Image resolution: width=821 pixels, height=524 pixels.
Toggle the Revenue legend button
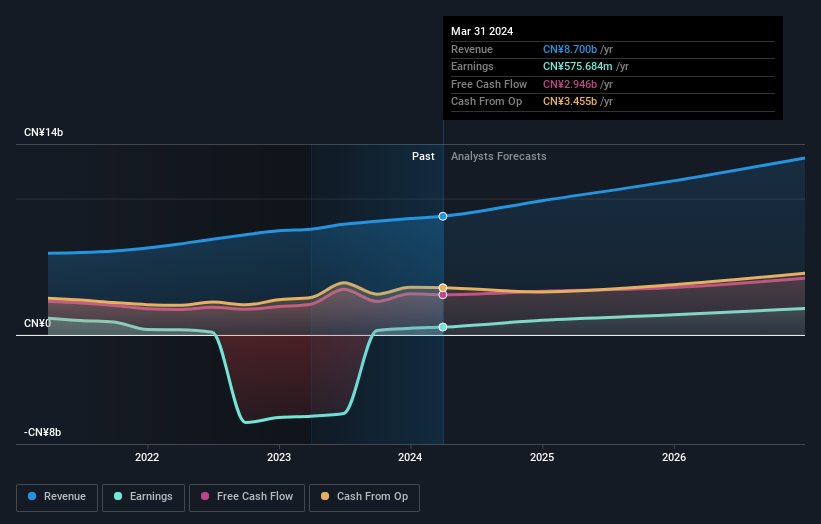[x=57, y=497]
